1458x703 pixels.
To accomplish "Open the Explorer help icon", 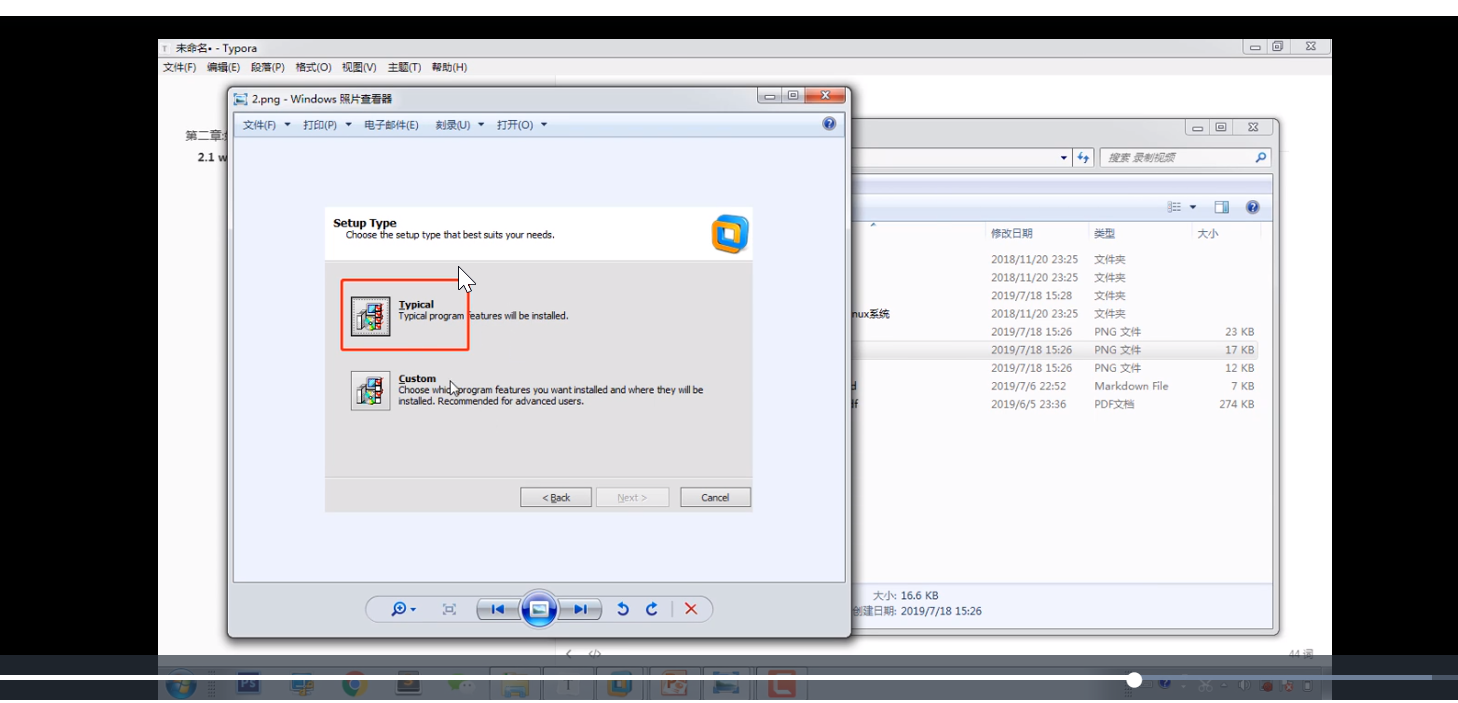I will (1252, 207).
